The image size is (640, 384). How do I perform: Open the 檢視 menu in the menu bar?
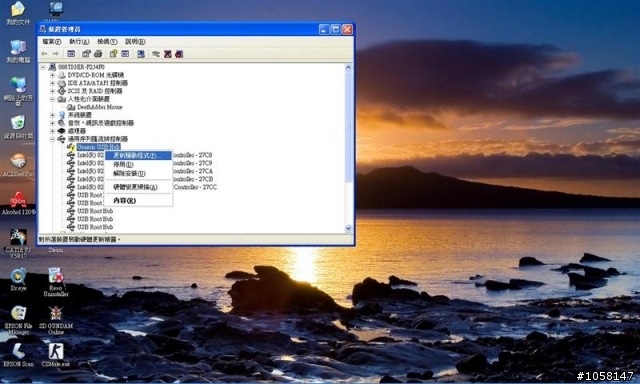pos(107,42)
